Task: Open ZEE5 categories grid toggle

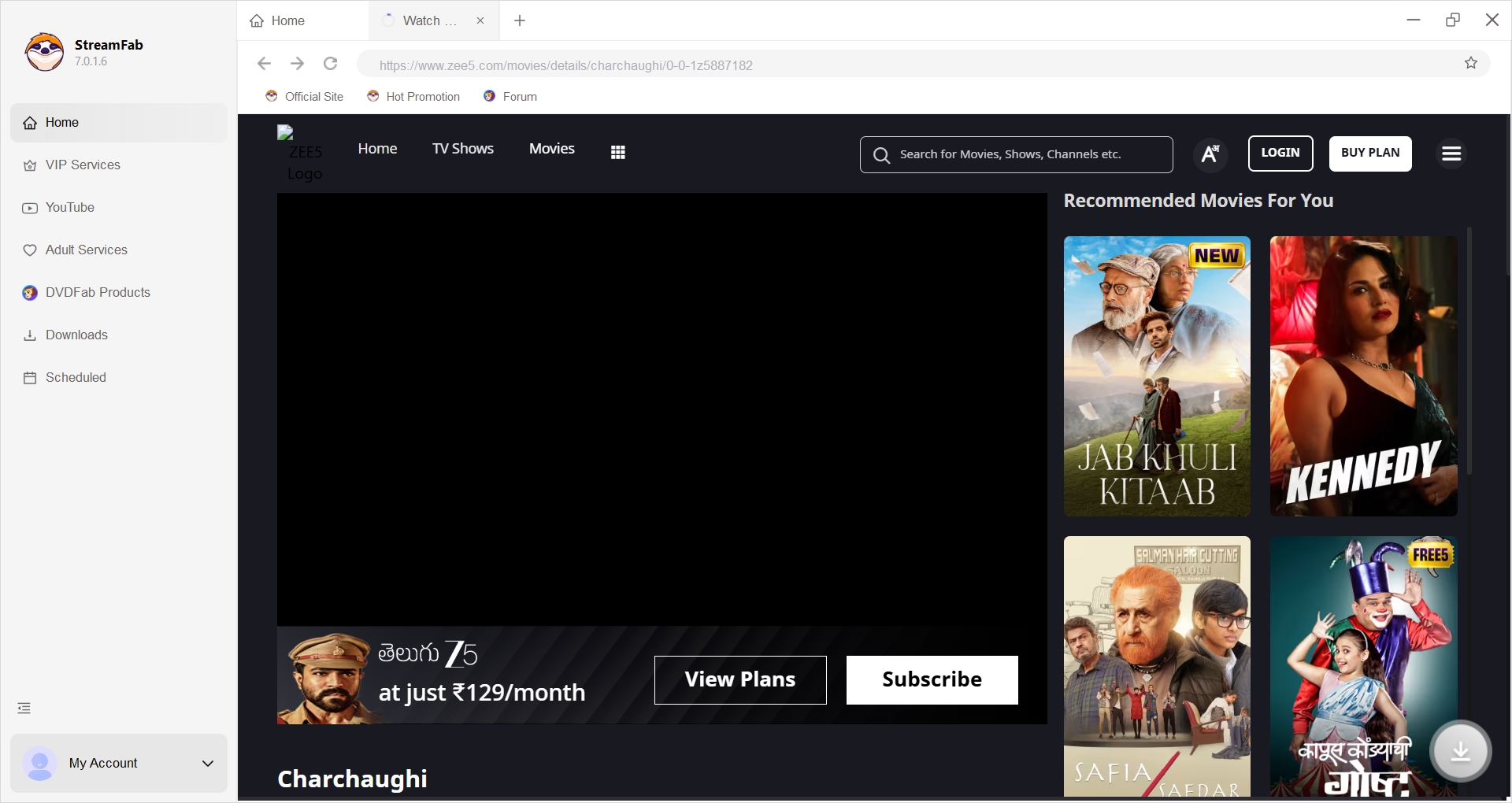Action: 618,151
